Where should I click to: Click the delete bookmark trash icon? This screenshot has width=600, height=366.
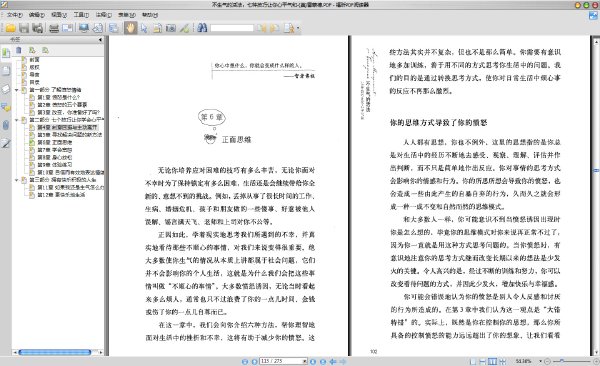pyautogui.click(x=18, y=50)
